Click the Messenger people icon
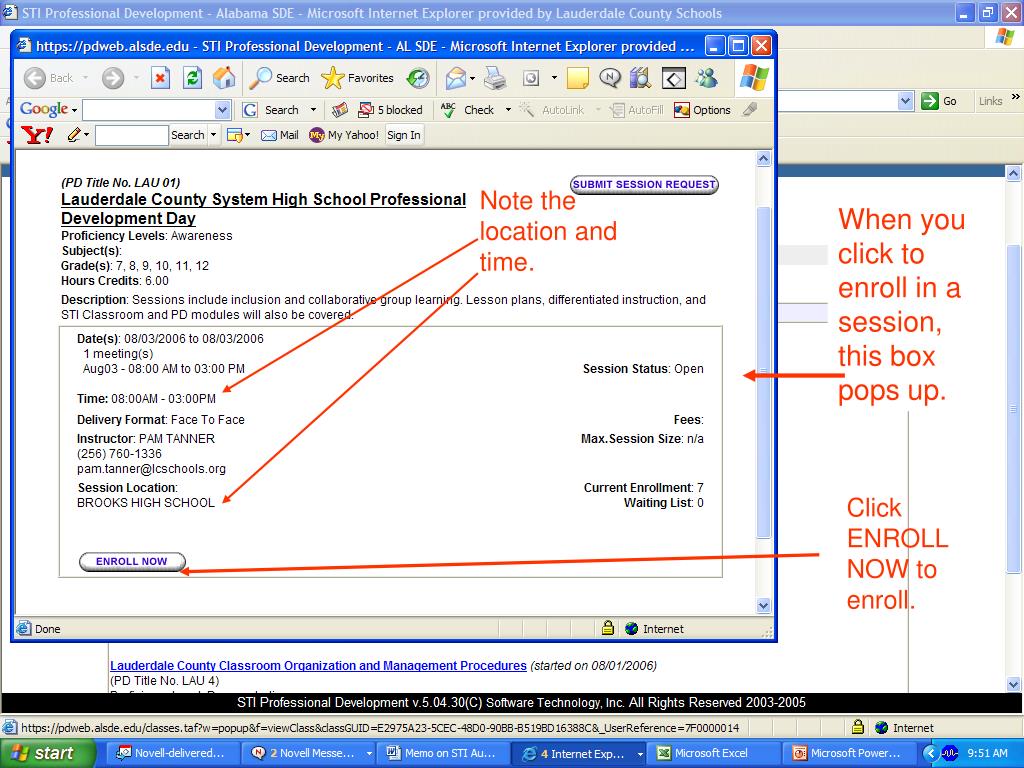Screen dimensions: 1024x768 pos(706,78)
